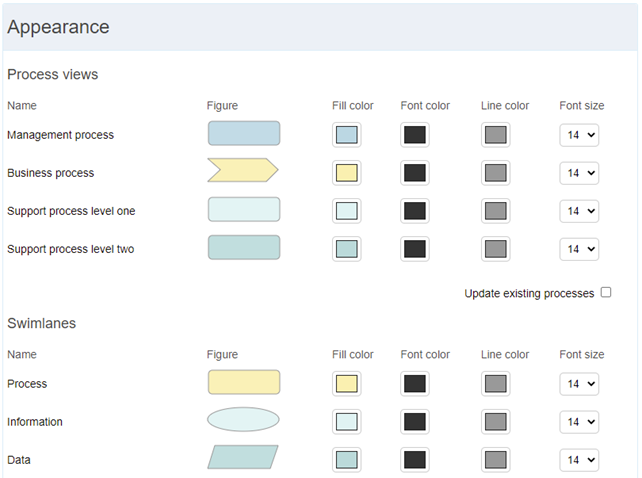Select the Information ellipse figure
The height and width of the screenshot is (478, 642).
243,419
